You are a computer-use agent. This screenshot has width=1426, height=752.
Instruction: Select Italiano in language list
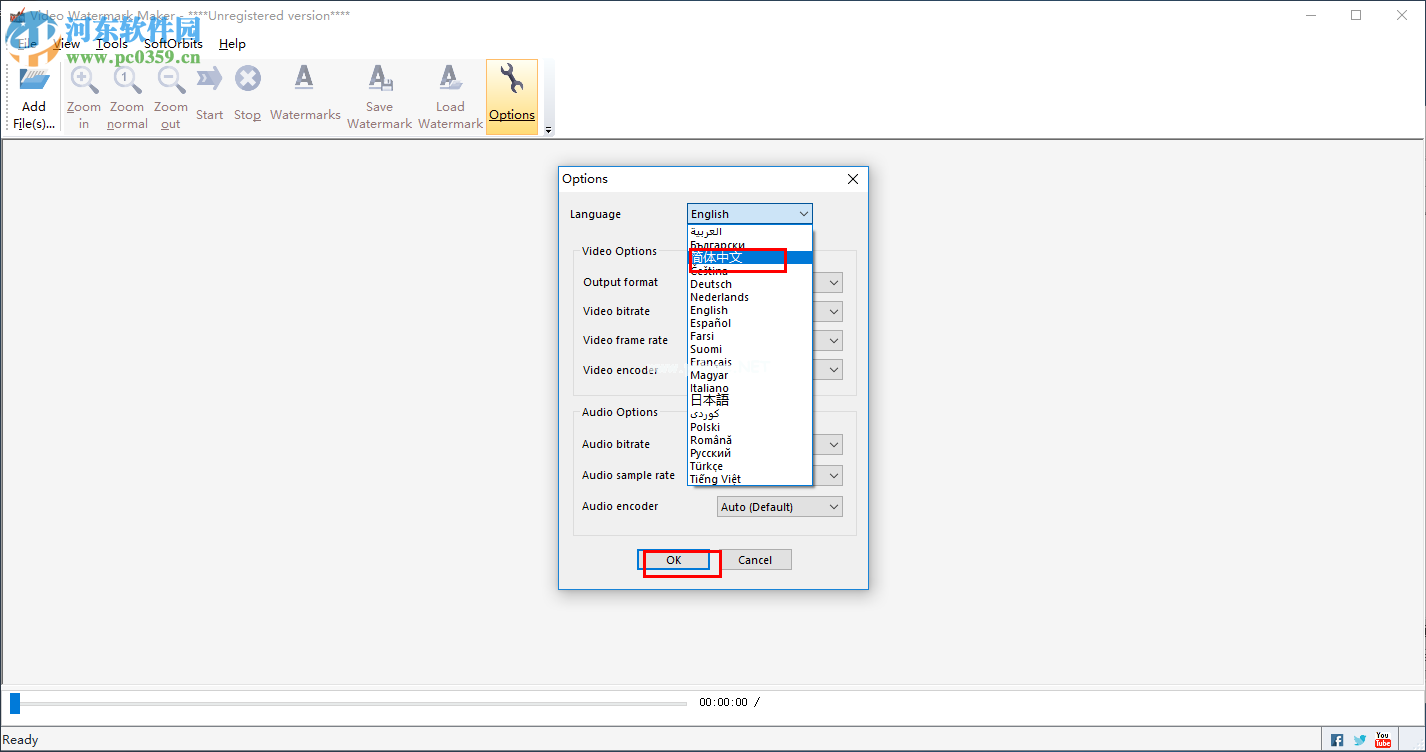pos(750,388)
